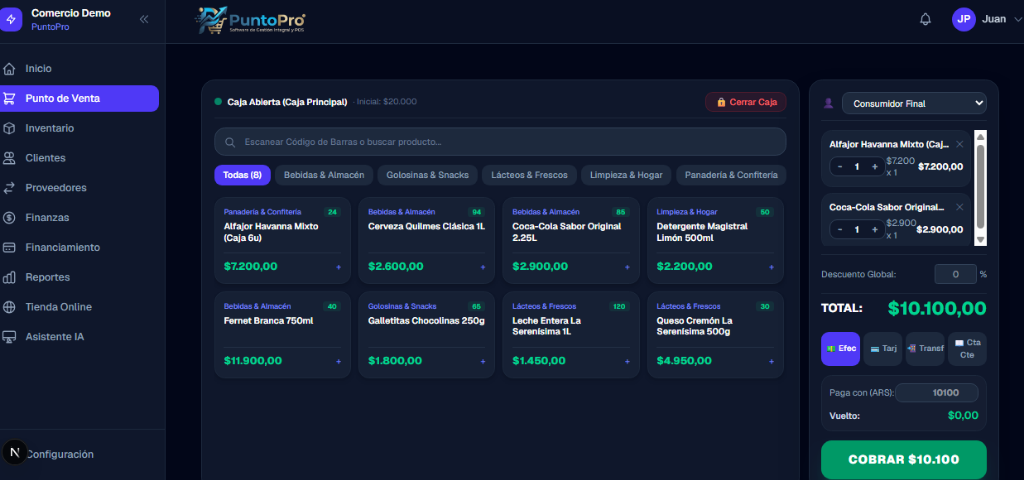Click the $10.100,00 total amount
This screenshot has width=1024, height=480.
[x=936, y=308]
